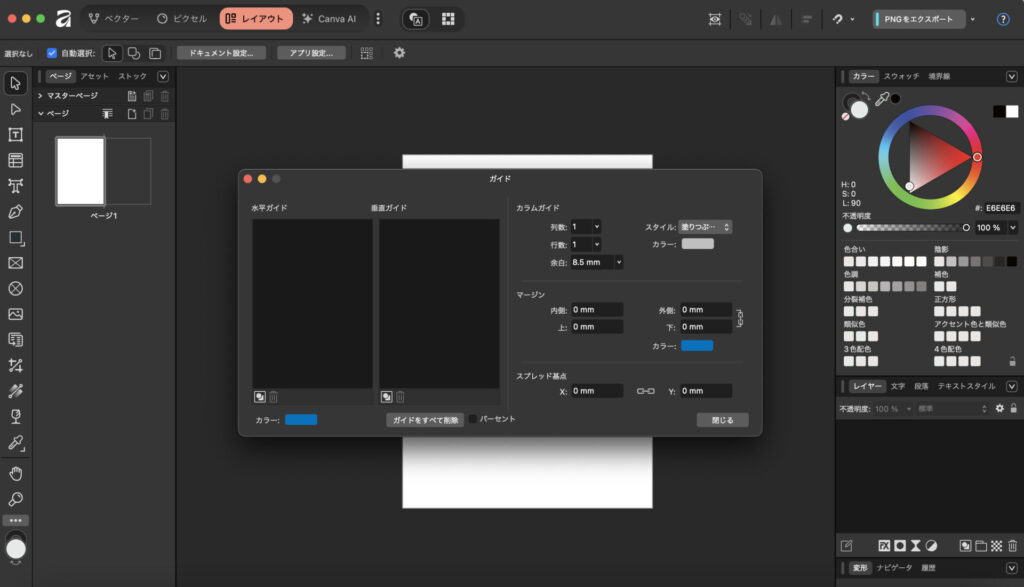This screenshot has height=587, width=1024.
Task: Click the color picker eyedropper in カラー panel
Action: (882, 99)
